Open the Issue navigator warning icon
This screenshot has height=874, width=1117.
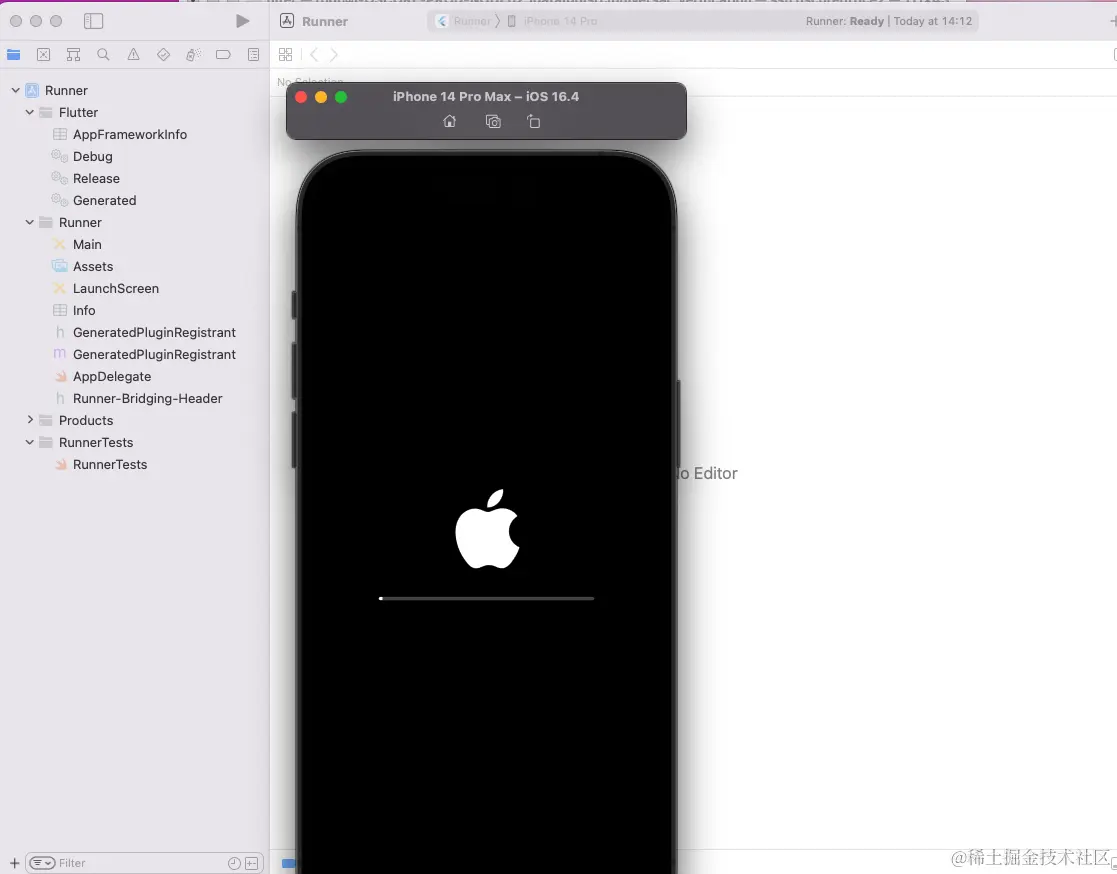coord(133,55)
